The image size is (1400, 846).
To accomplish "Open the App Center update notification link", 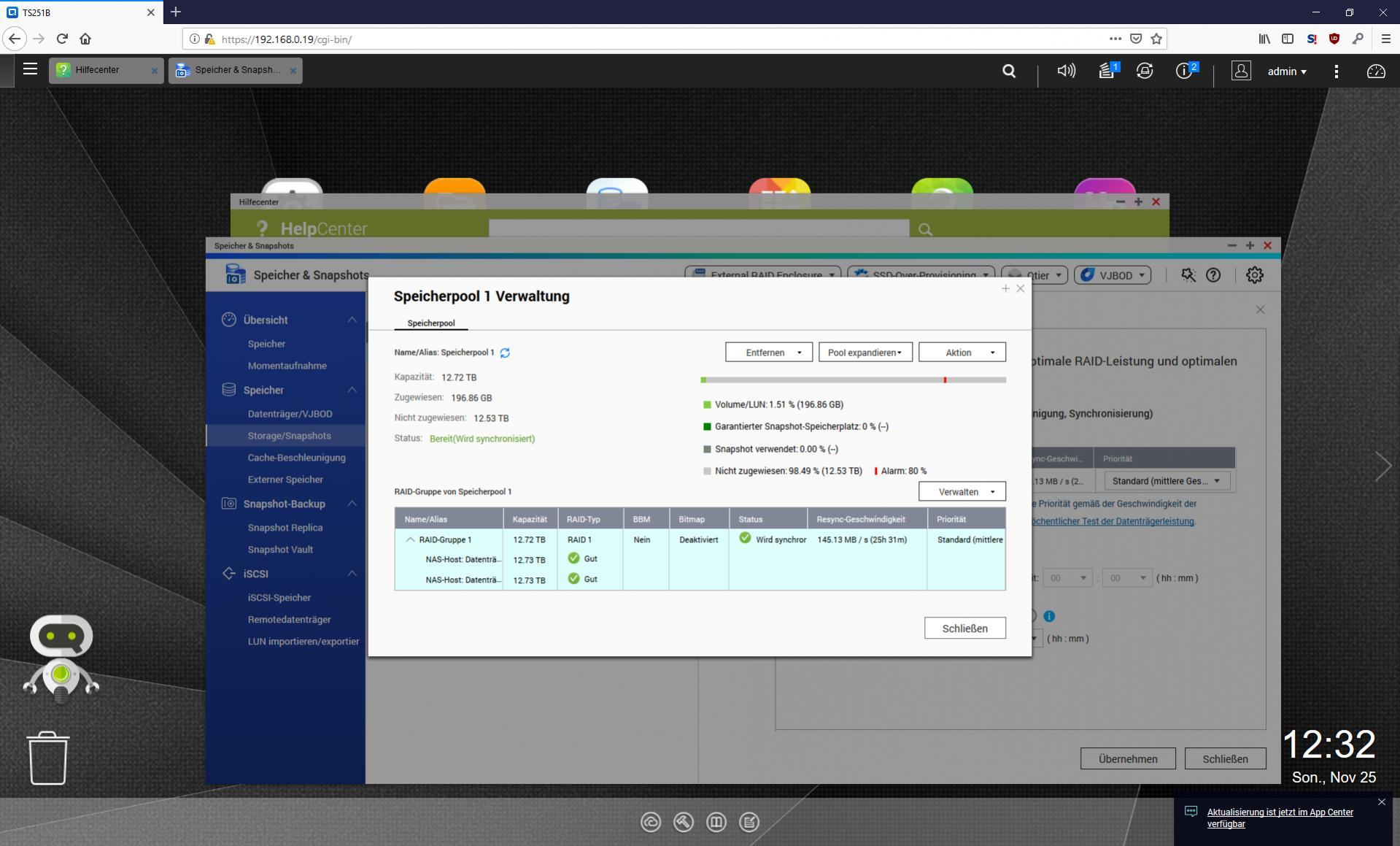I will coord(1280,818).
